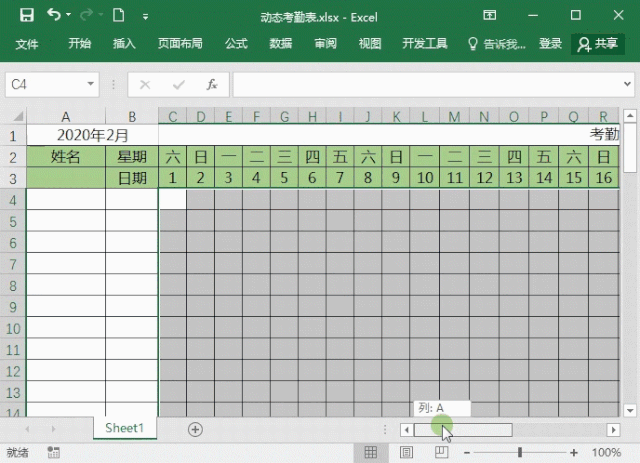640x463 pixels.
Task: Open the 数据 tab
Action: point(280,43)
